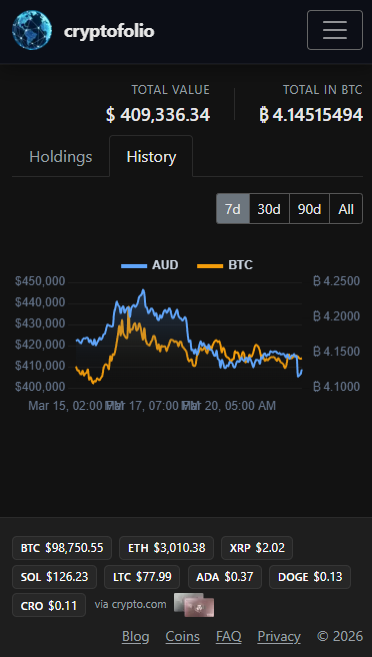Image resolution: width=372 pixels, height=657 pixels.
Task: Click the cryptofolio globe logo
Action: pyautogui.click(x=32, y=30)
